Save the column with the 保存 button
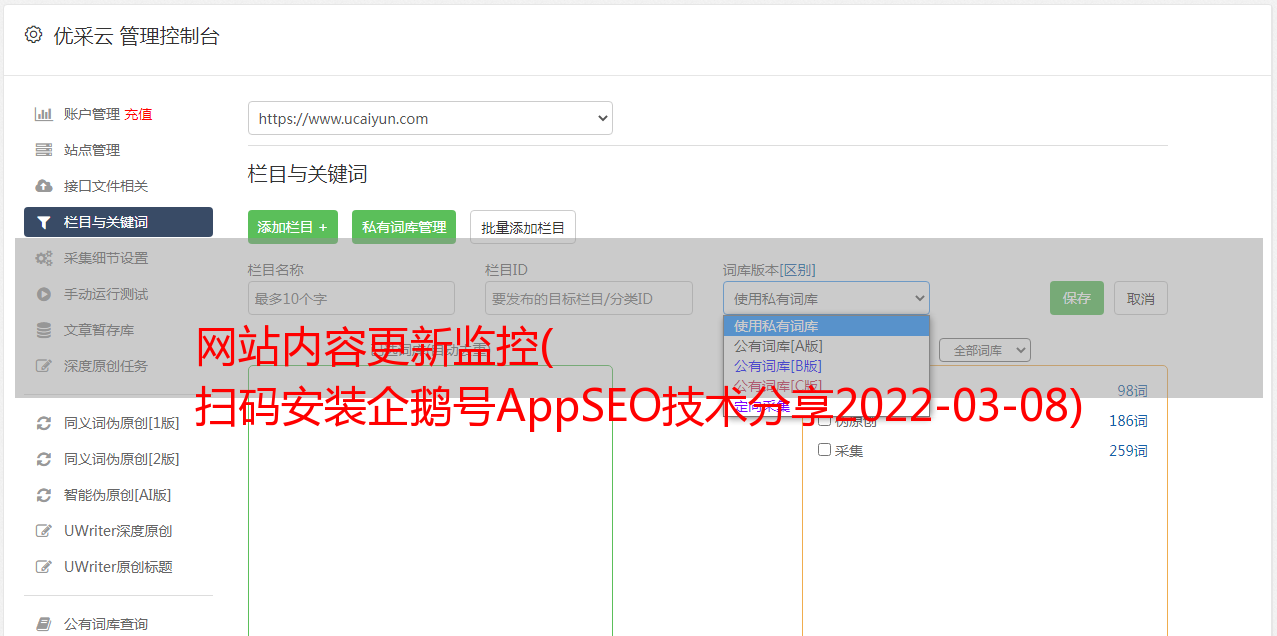This screenshot has height=636, width=1277. [x=1077, y=298]
